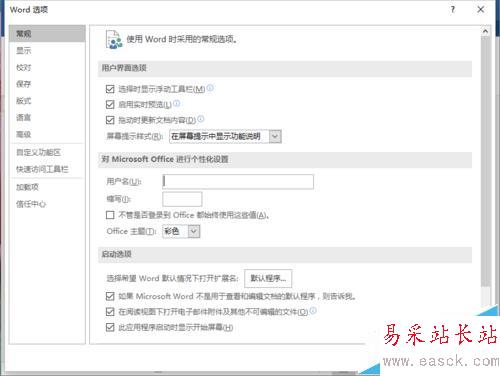Open the 信任中心 category
Image resolution: width=500 pixels, height=376 pixels.
[x=47, y=204]
